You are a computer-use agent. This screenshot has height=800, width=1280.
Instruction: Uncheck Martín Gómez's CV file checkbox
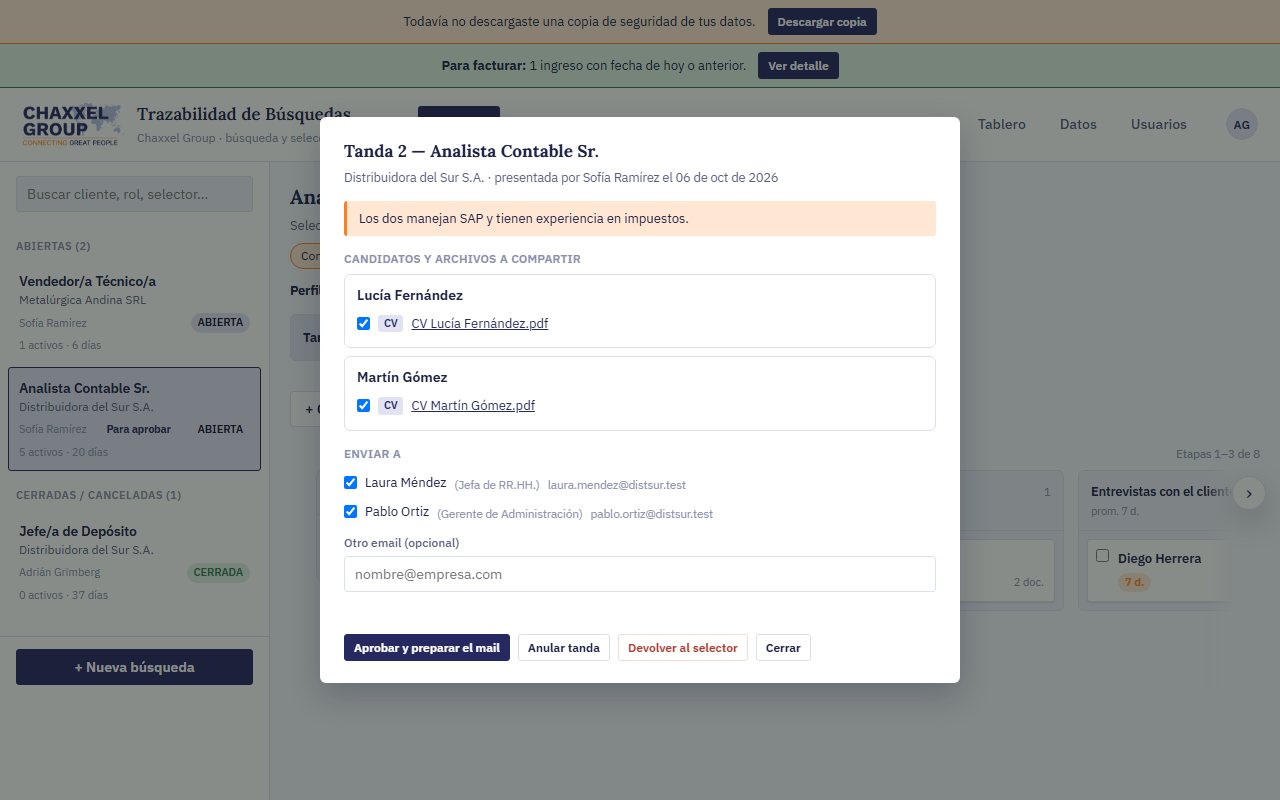click(x=364, y=405)
